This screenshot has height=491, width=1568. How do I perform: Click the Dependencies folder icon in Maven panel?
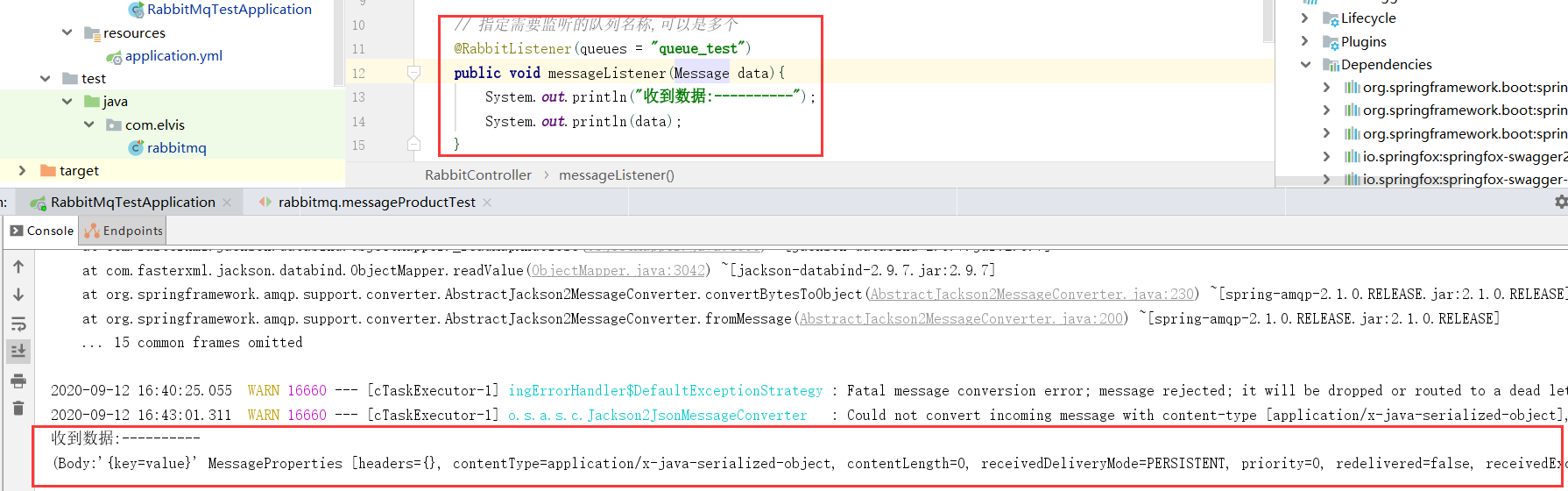(1330, 65)
